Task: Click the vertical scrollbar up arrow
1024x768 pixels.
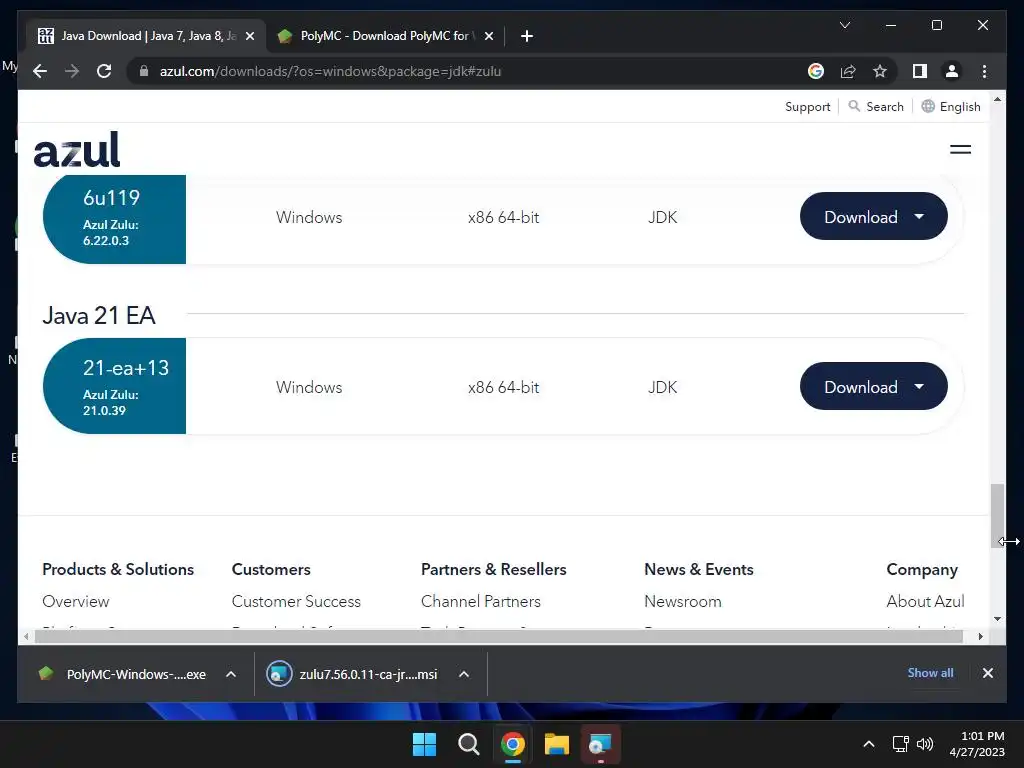Action: [997, 99]
